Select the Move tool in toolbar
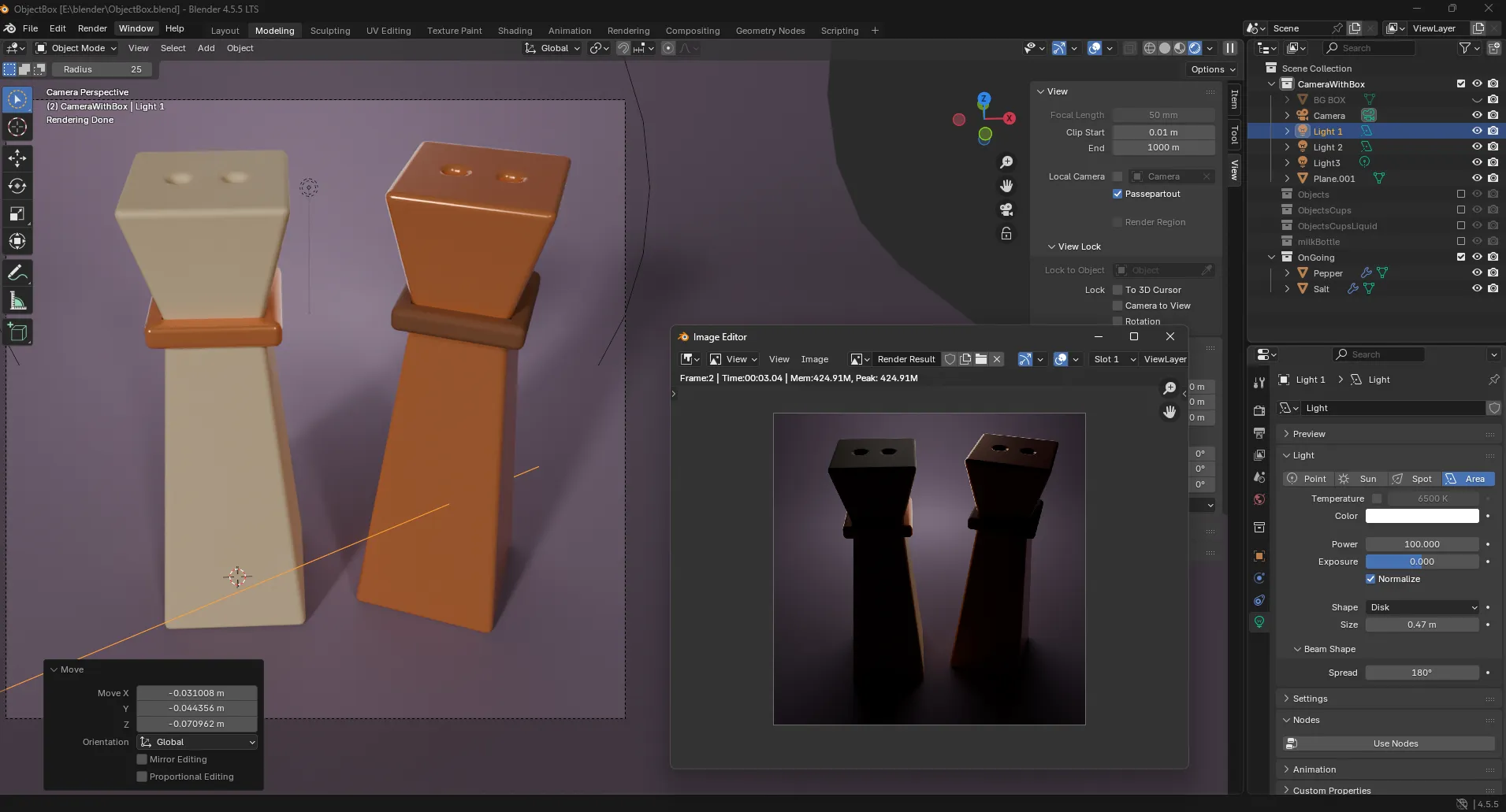The height and width of the screenshot is (812, 1506). [x=17, y=158]
